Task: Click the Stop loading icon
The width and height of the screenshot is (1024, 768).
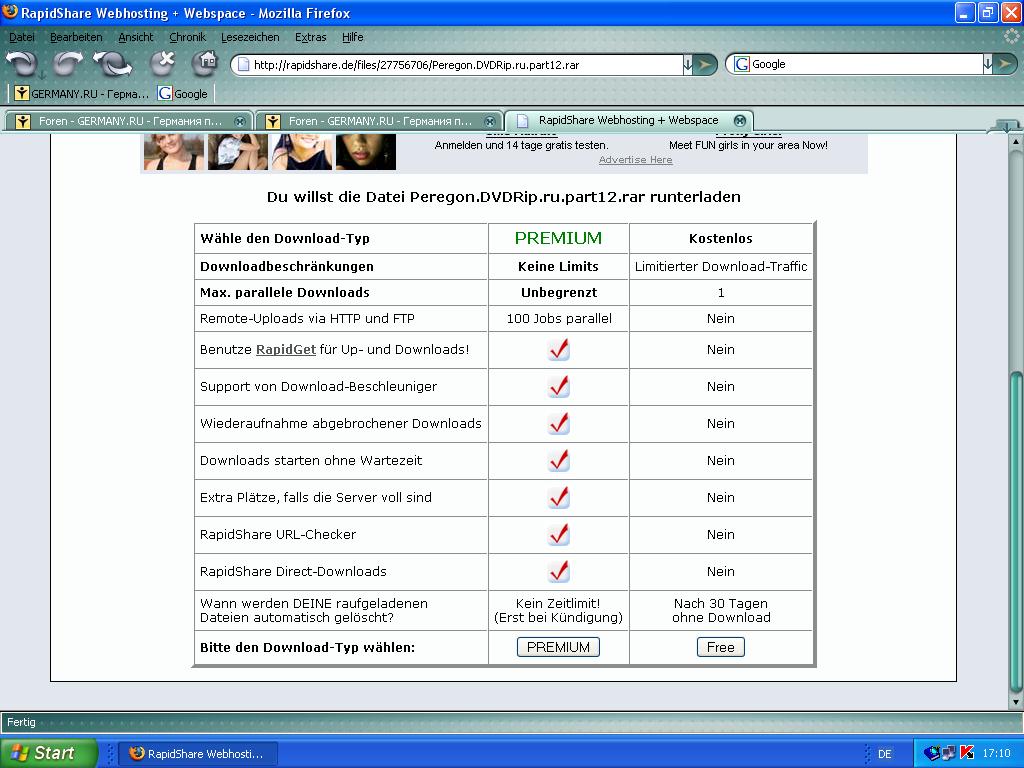Action: (x=162, y=63)
